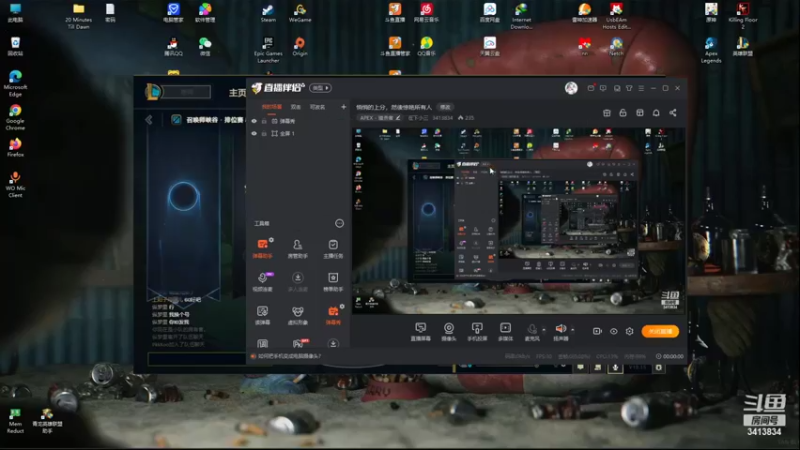The height and width of the screenshot is (450, 800).
Task: Go back arrow in League client
Action: click(x=149, y=120)
